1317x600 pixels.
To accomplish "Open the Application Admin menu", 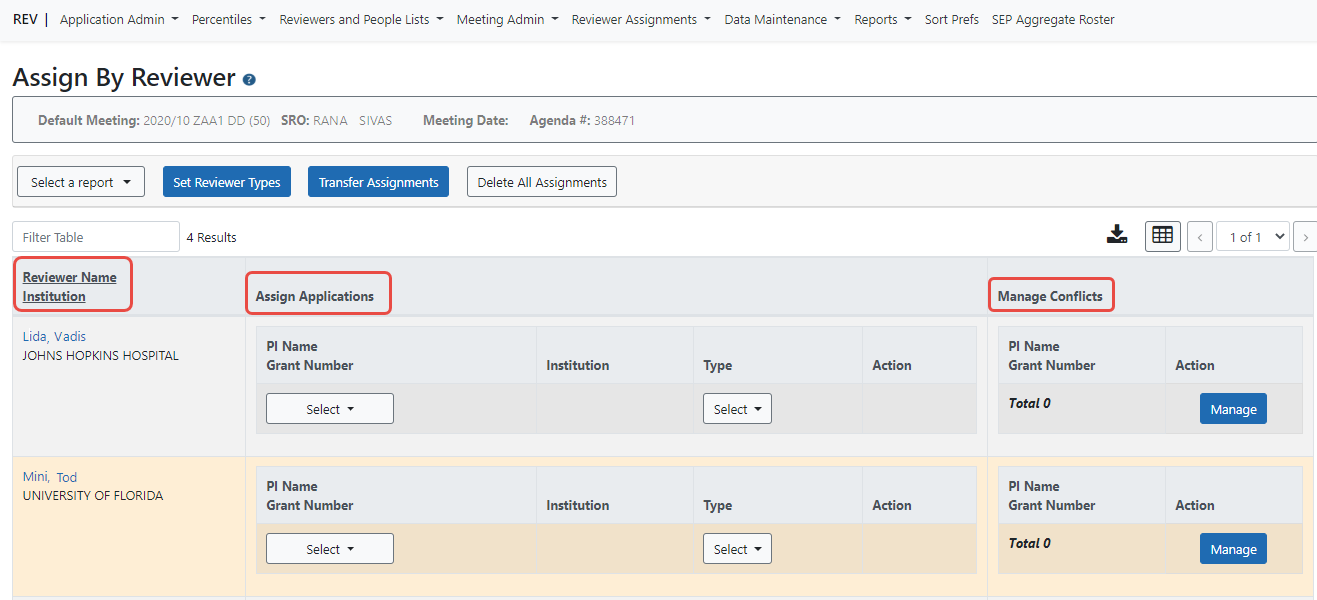I will point(119,20).
